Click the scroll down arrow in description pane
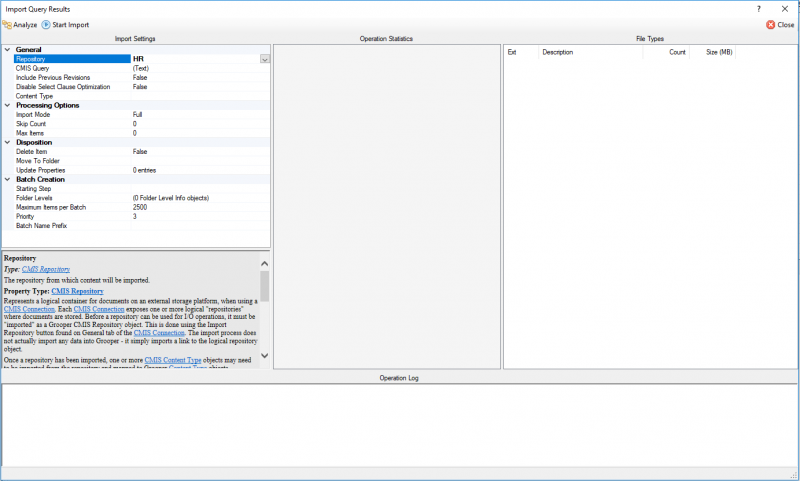800x481 pixels. (x=264, y=356)
